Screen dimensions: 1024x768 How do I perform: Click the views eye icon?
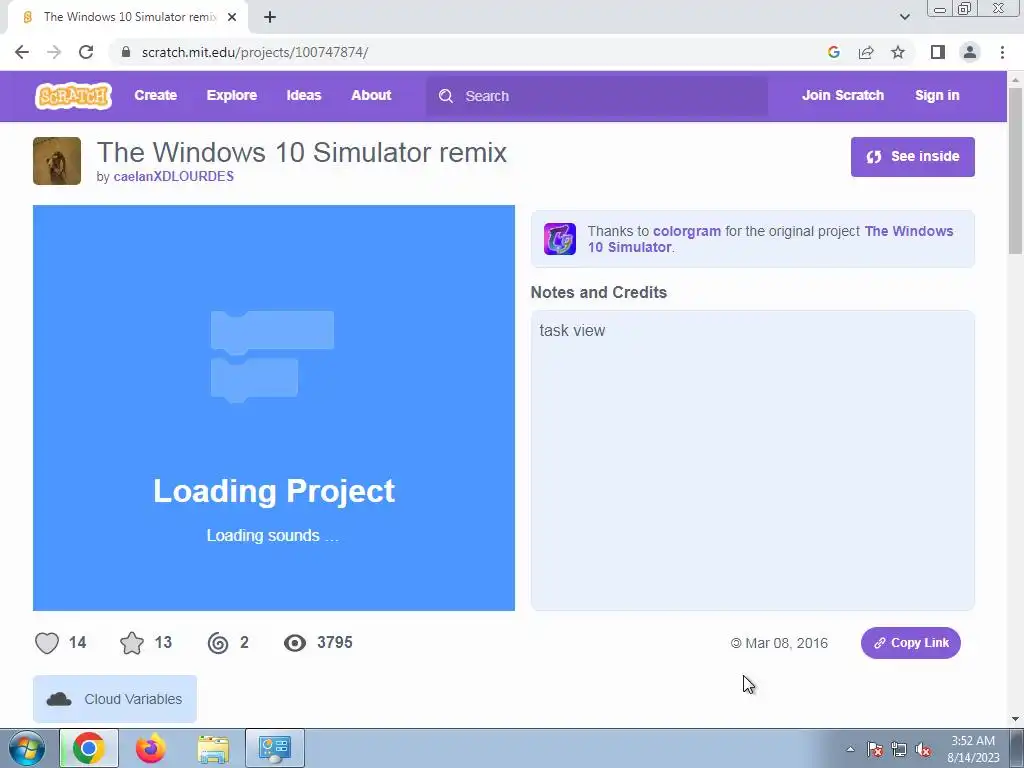(x=295, y=643)
